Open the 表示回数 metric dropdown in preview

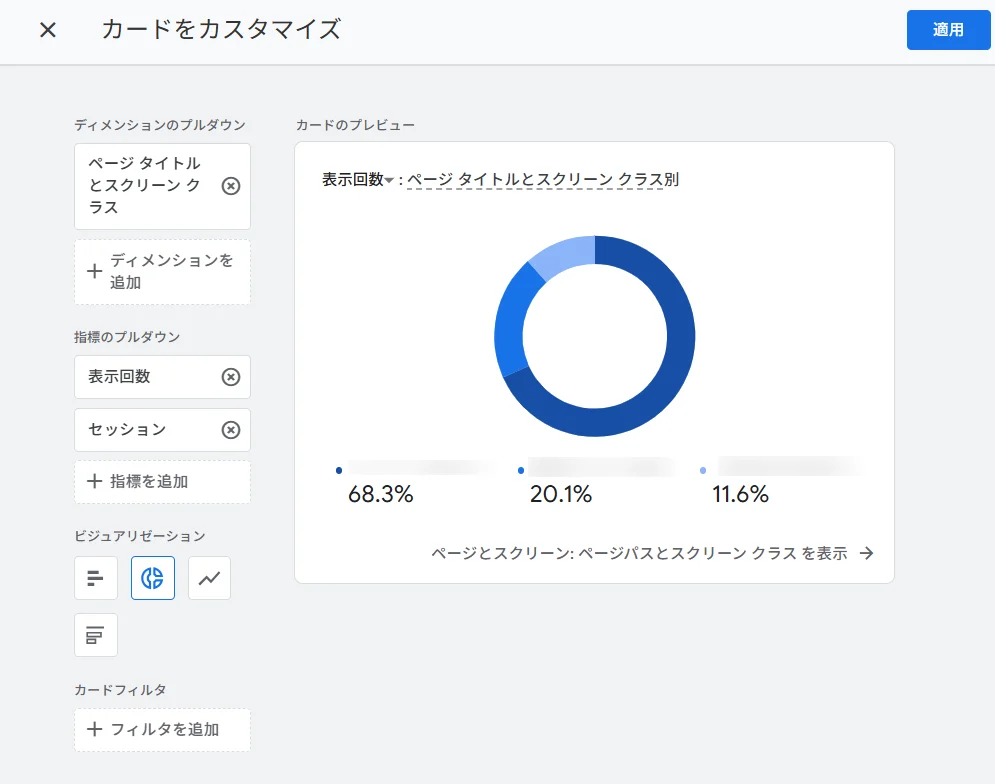point(358,180)
